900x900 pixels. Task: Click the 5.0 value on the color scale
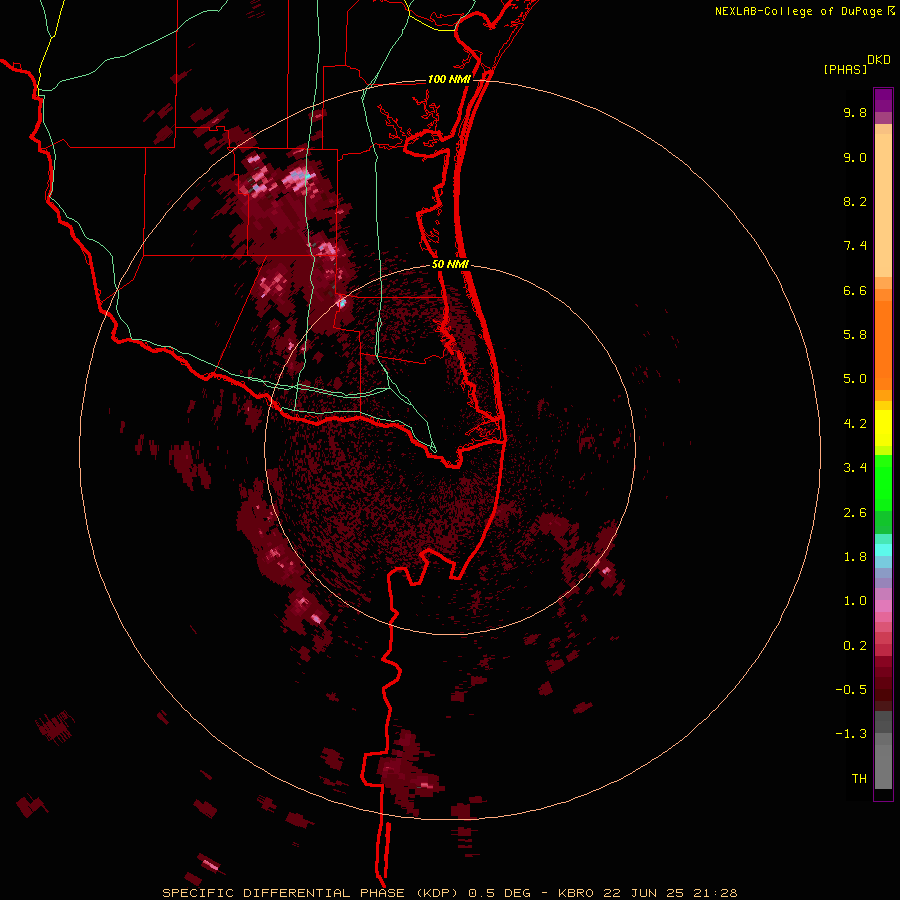[855, 379]
